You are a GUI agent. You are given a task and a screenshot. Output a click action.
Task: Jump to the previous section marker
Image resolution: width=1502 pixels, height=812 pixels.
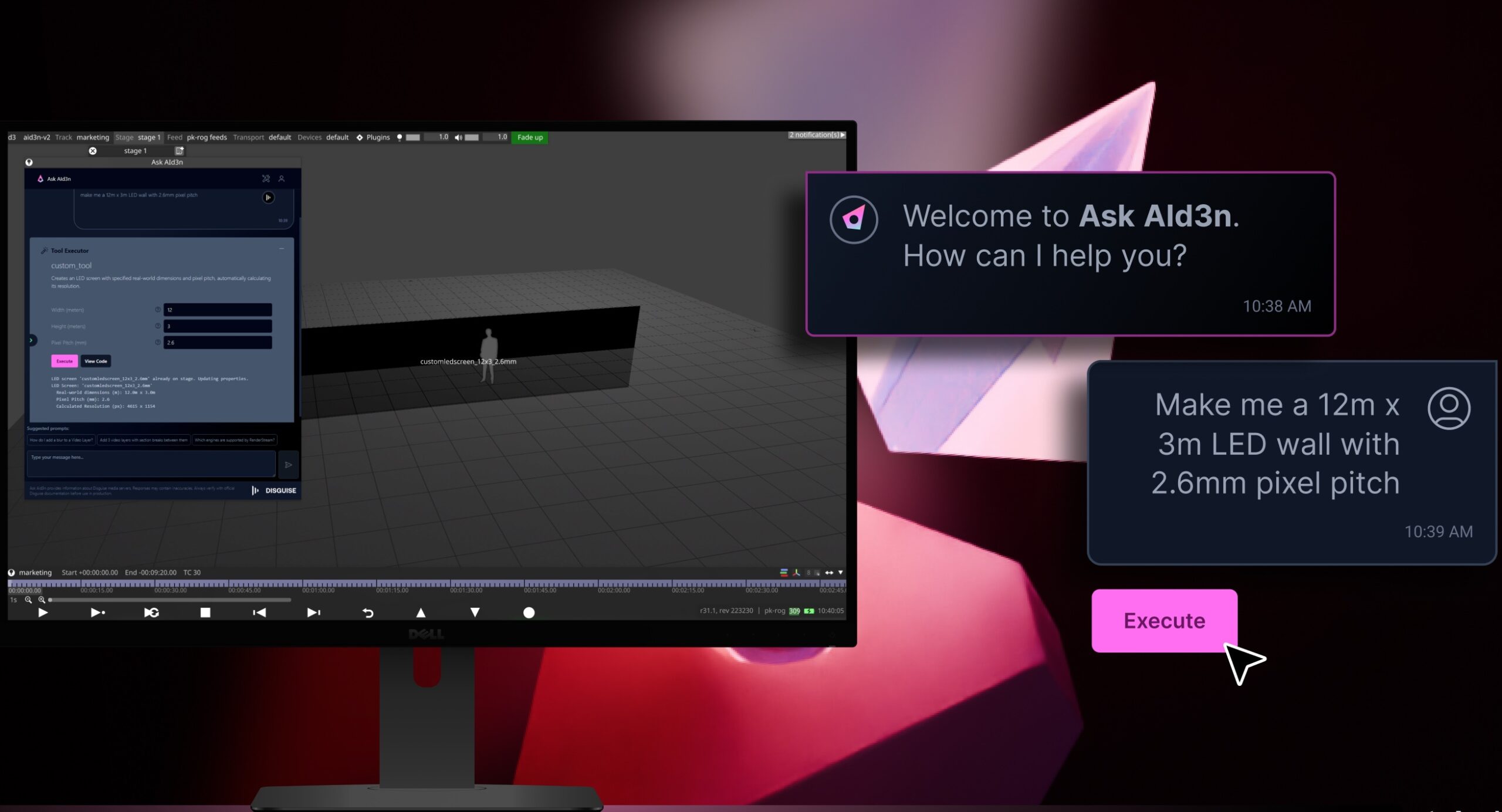pos(259,613)
